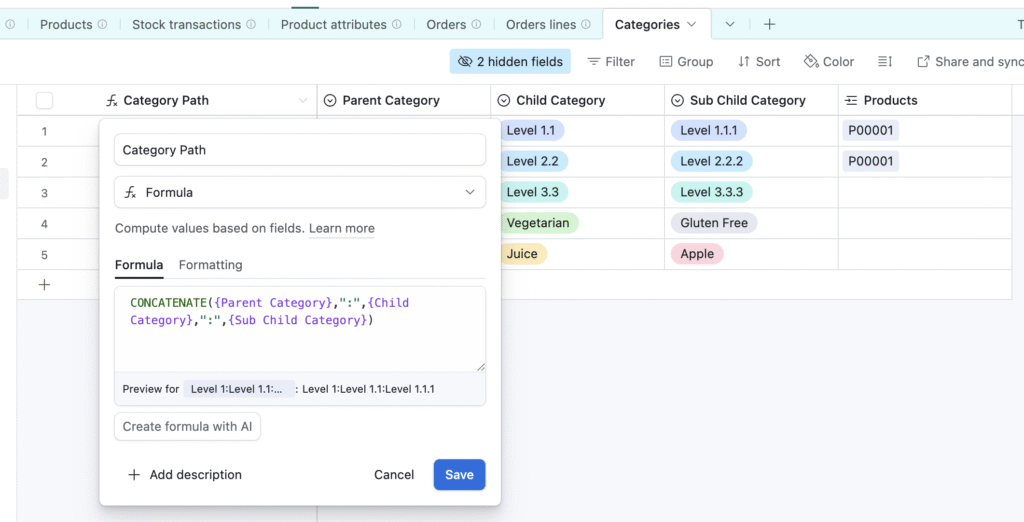Click info icon next to Orders tab
Viewport: 1024px width, 522px height.
[476, 24]
